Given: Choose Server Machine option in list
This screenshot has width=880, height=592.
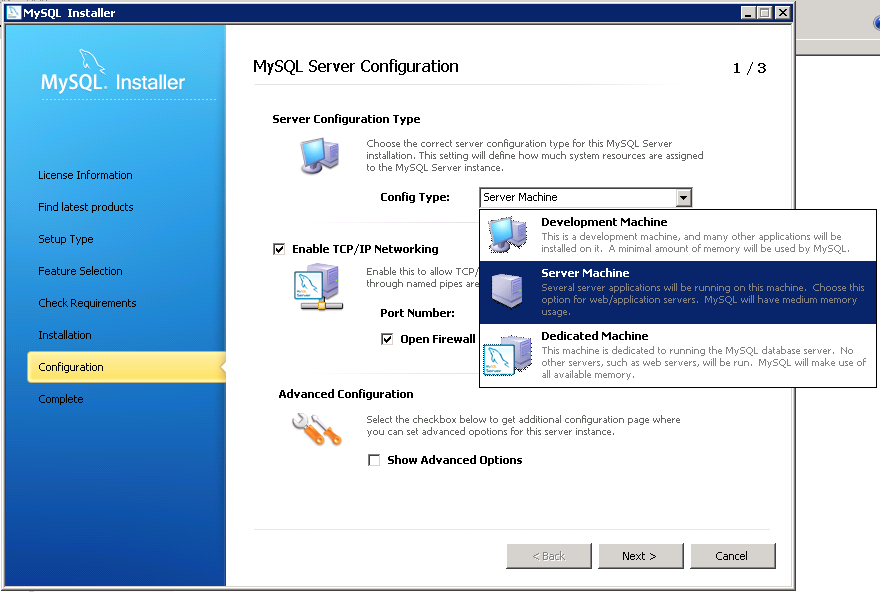Looking at the screenshot, I should point(678,292).
